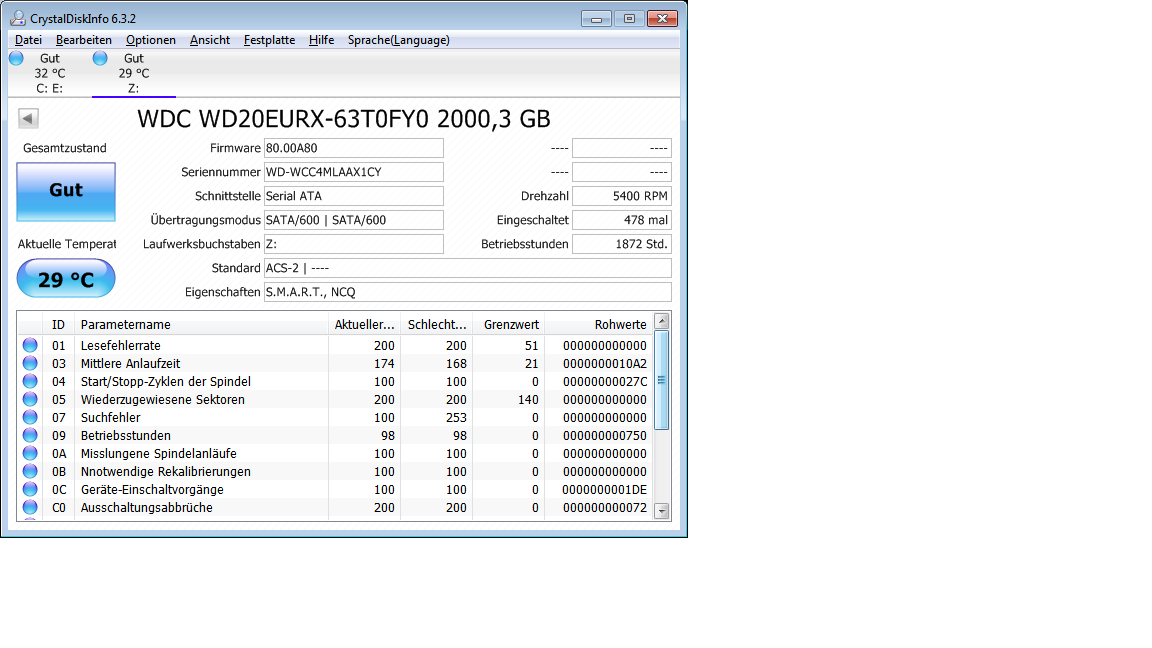
Task: Open the Festplatte menu
Action: coord(269,40)
